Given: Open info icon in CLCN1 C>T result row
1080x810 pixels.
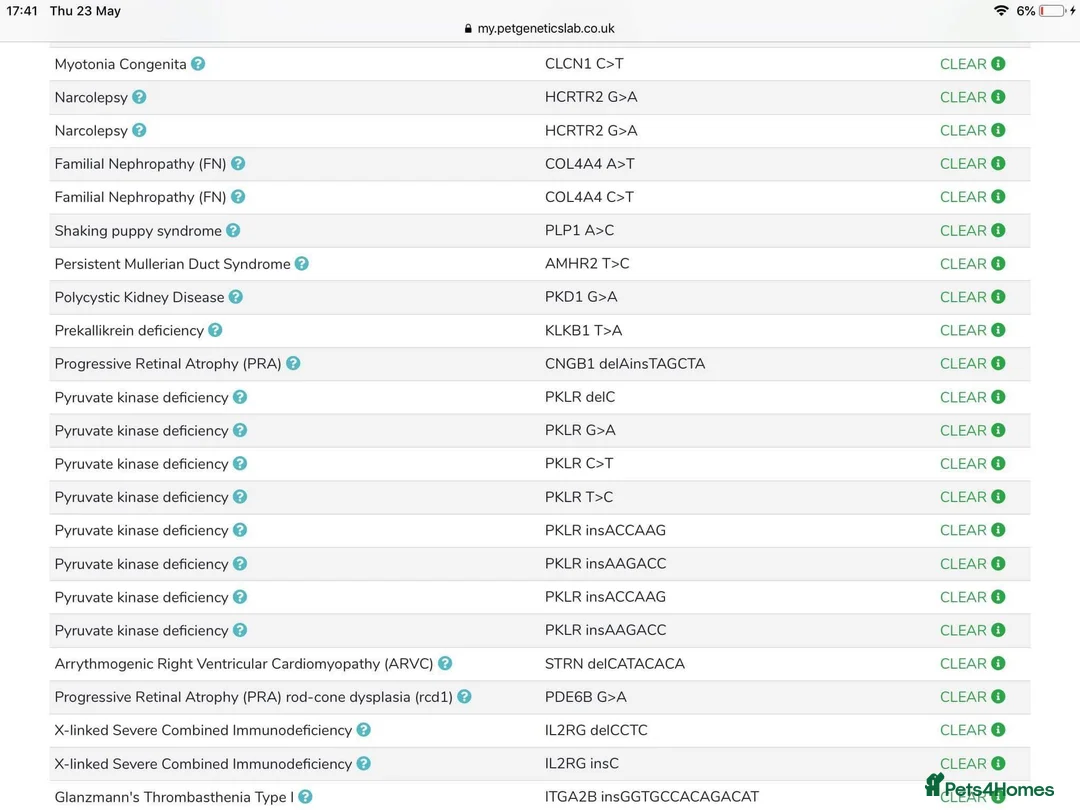Looking at the screenshot, I should pos(998,64).
